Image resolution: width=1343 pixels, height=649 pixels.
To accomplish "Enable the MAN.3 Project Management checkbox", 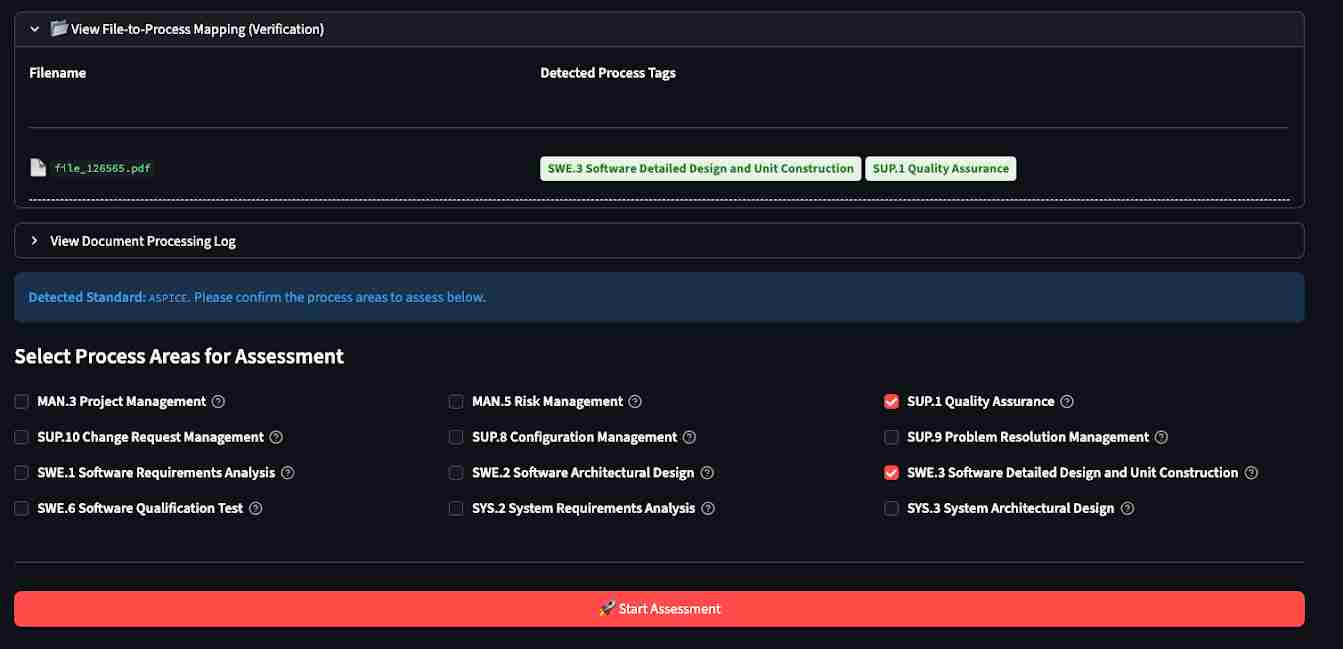I will [22, 402].
